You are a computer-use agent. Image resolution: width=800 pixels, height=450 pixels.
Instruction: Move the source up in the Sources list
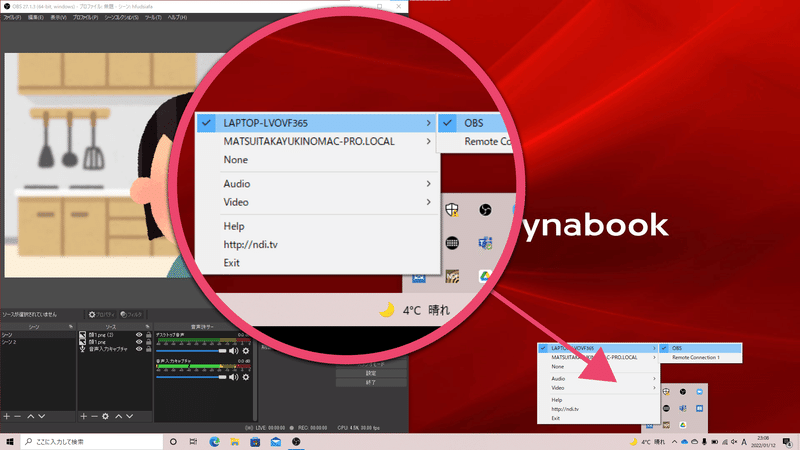(x=118, y=416)
